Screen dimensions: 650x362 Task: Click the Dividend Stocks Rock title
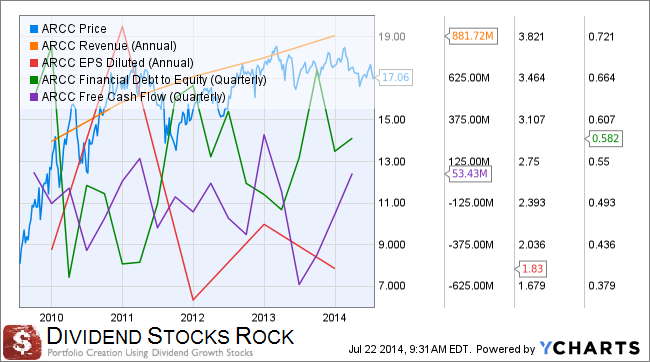[170, 336]
